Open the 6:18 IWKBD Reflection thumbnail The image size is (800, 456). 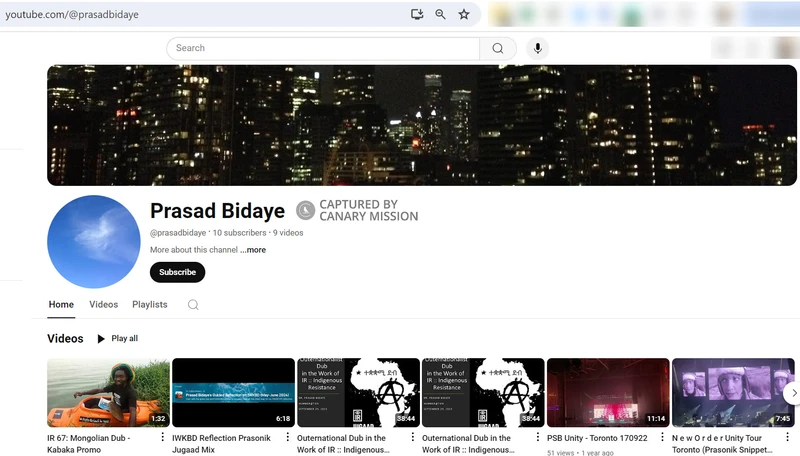tap(233, 393)
